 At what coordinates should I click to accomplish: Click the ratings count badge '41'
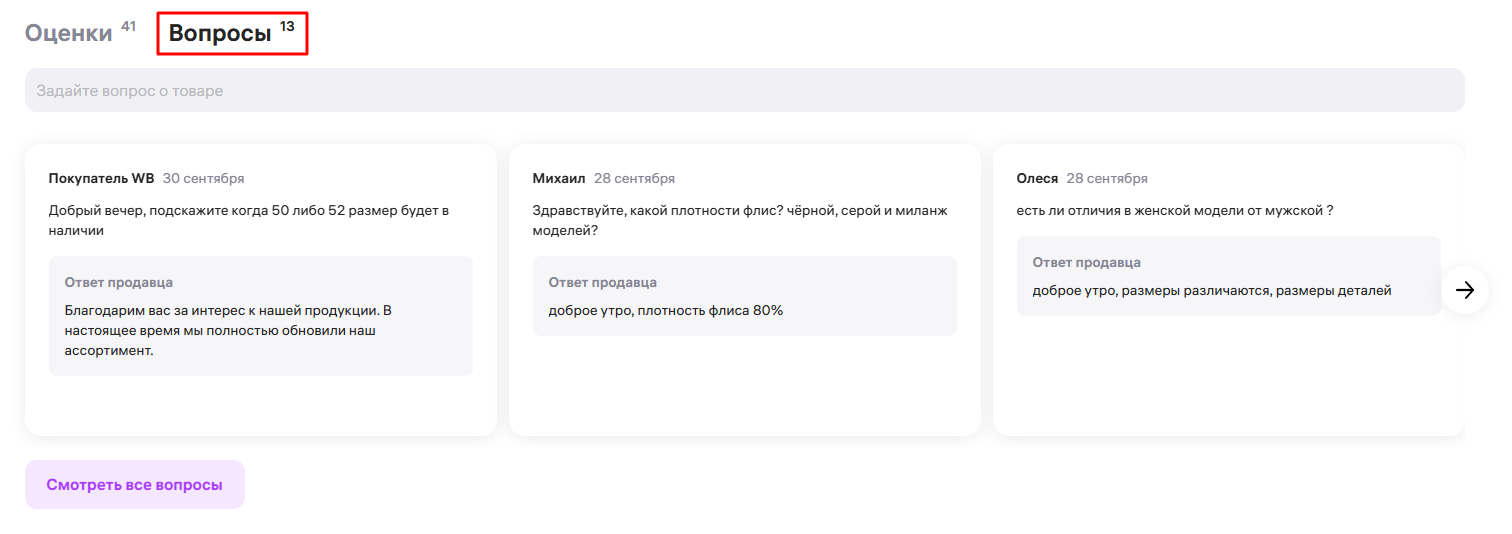(128, 26)
